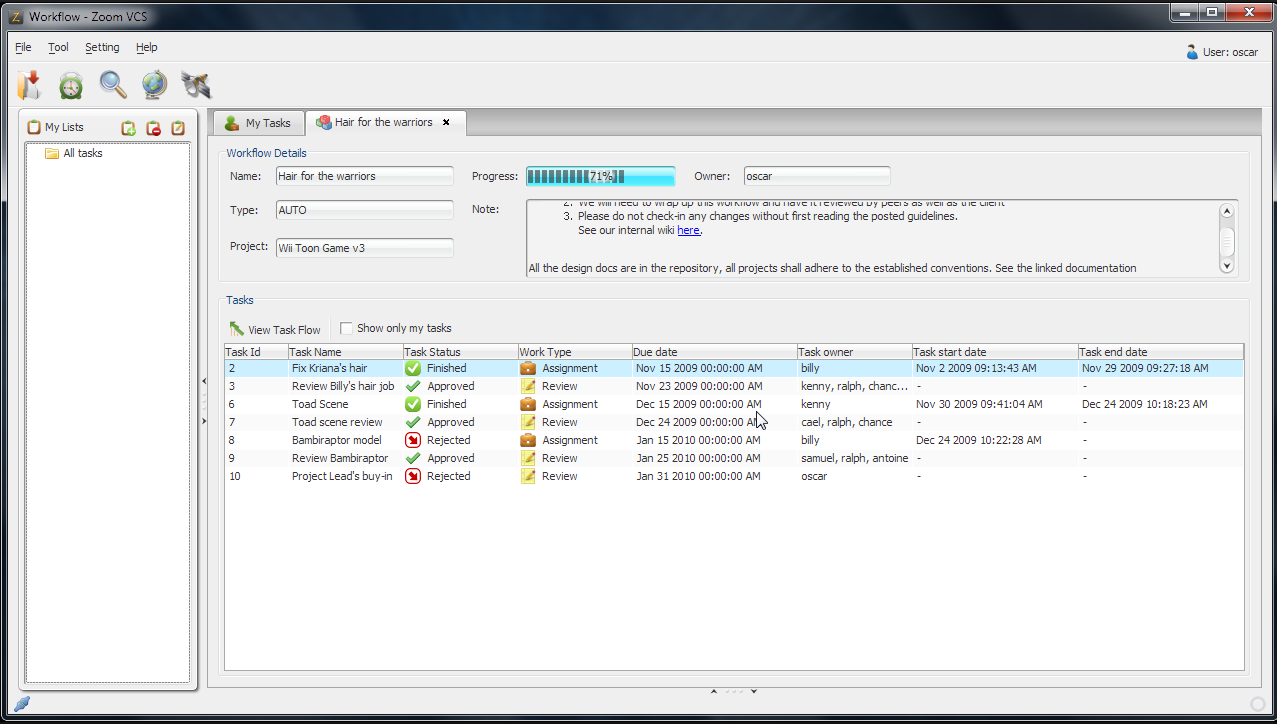
Task: Click the 'cael, ralph, chance' owner cell
Action: [x=846, y=422]
